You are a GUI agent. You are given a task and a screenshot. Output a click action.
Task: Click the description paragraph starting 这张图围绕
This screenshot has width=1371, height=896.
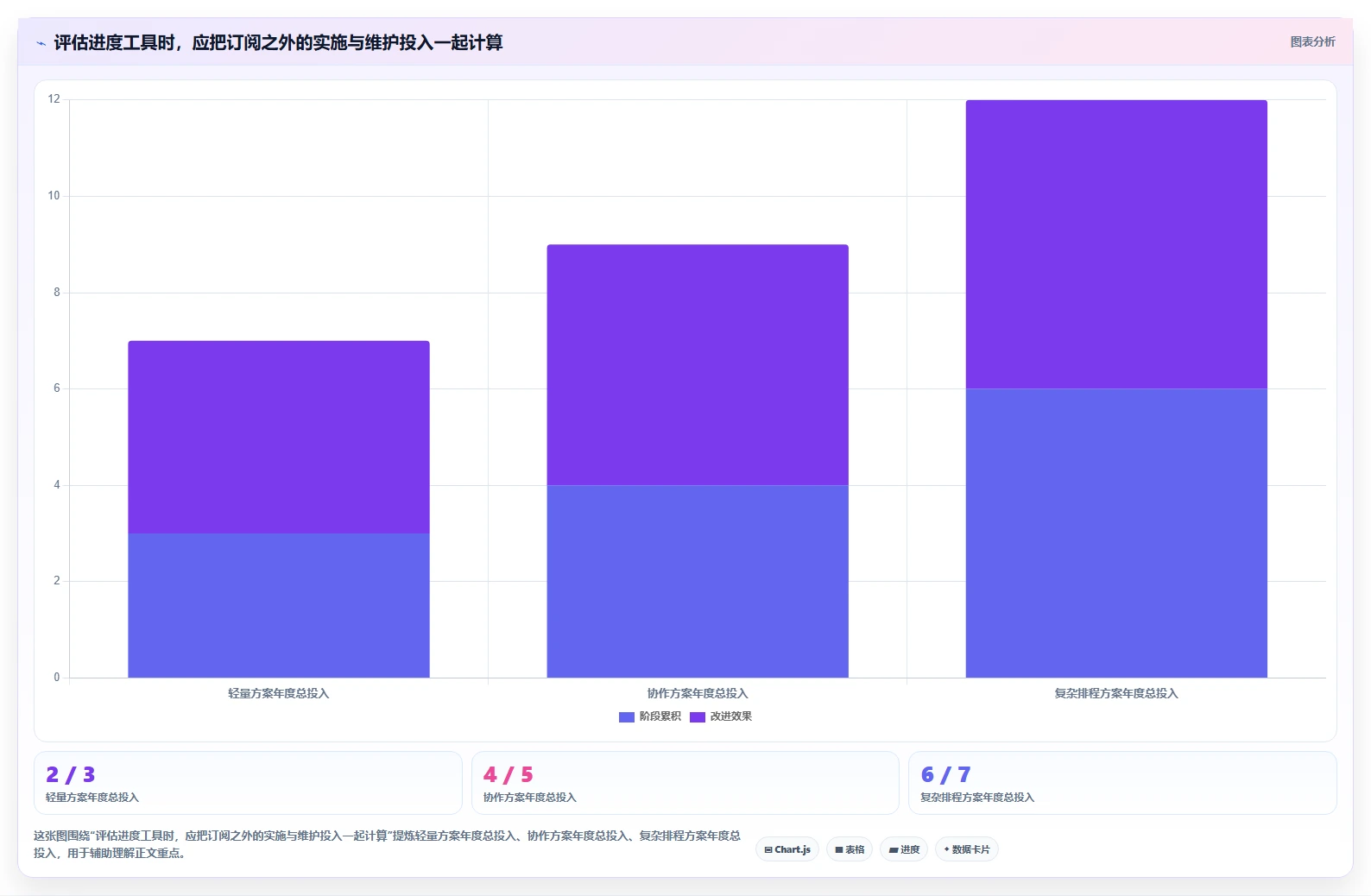point(387,844)
